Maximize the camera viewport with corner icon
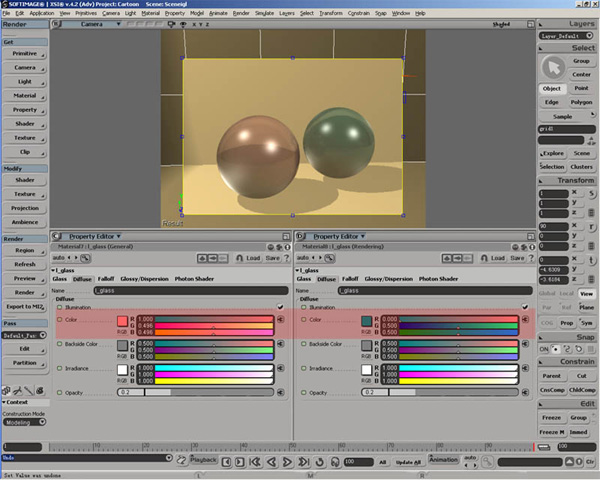This screenshot has width=600, height=480. click(x=530, y=24)
